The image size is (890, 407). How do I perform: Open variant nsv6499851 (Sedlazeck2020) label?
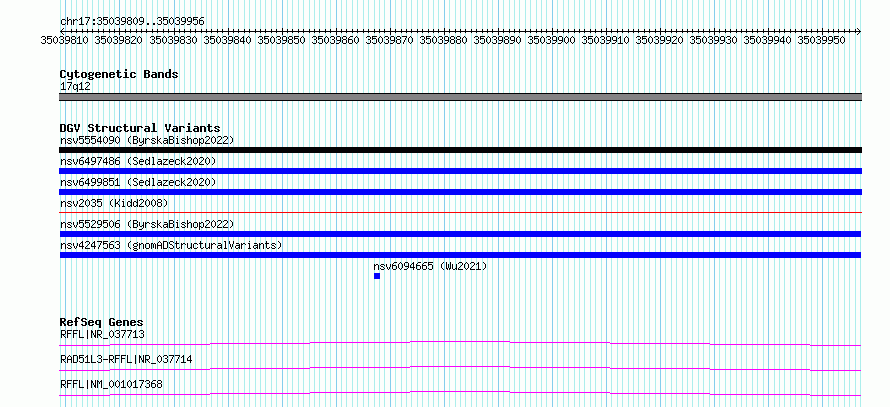click(138, 182)
